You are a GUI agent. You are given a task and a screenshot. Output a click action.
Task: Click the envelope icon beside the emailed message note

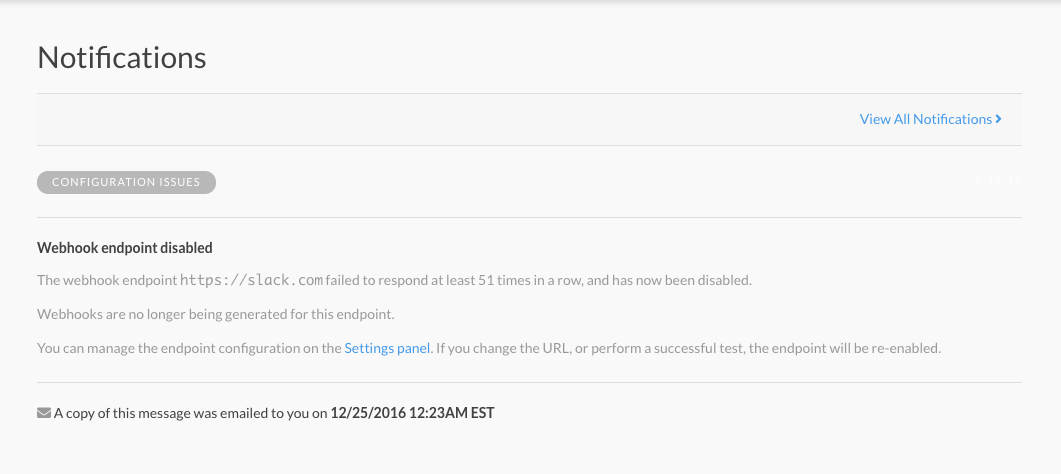[x=44, y=412]
